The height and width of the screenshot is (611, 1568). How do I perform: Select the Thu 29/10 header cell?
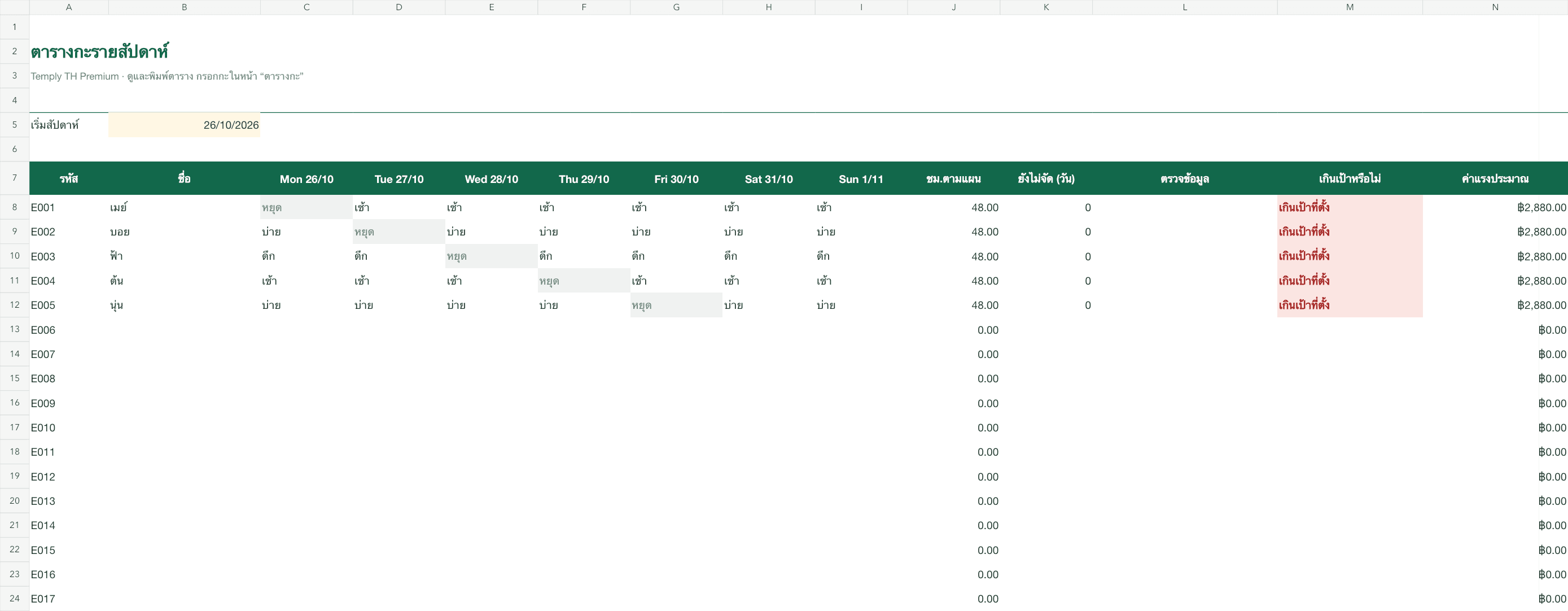point(584,178)
